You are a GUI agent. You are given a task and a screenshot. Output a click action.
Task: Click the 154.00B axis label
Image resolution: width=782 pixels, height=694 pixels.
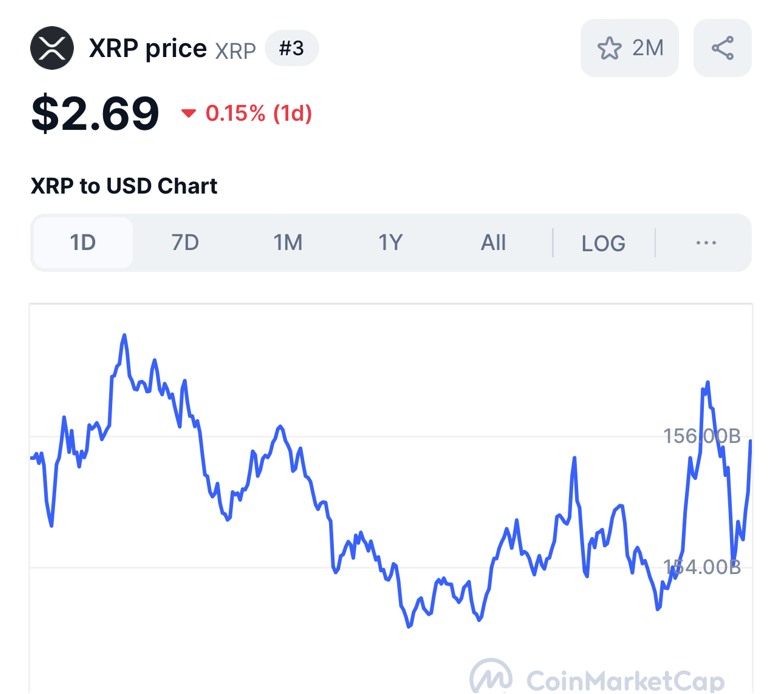[x=701, y=567]
